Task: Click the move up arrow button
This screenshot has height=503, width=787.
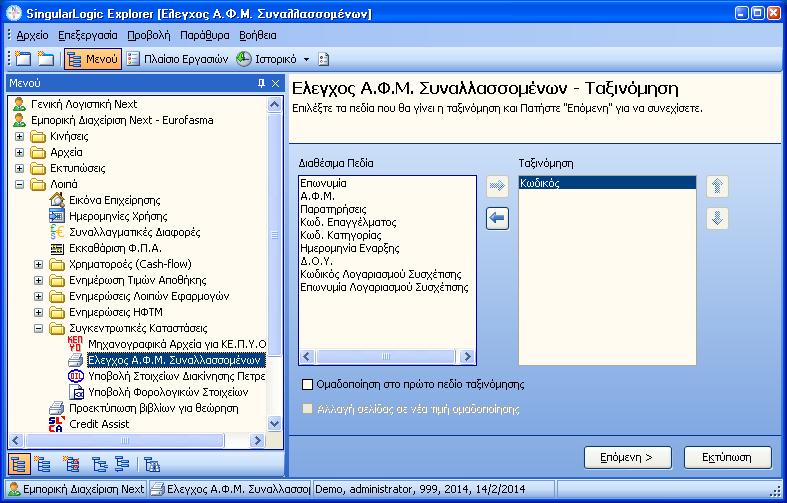Action: coord(717,186)
